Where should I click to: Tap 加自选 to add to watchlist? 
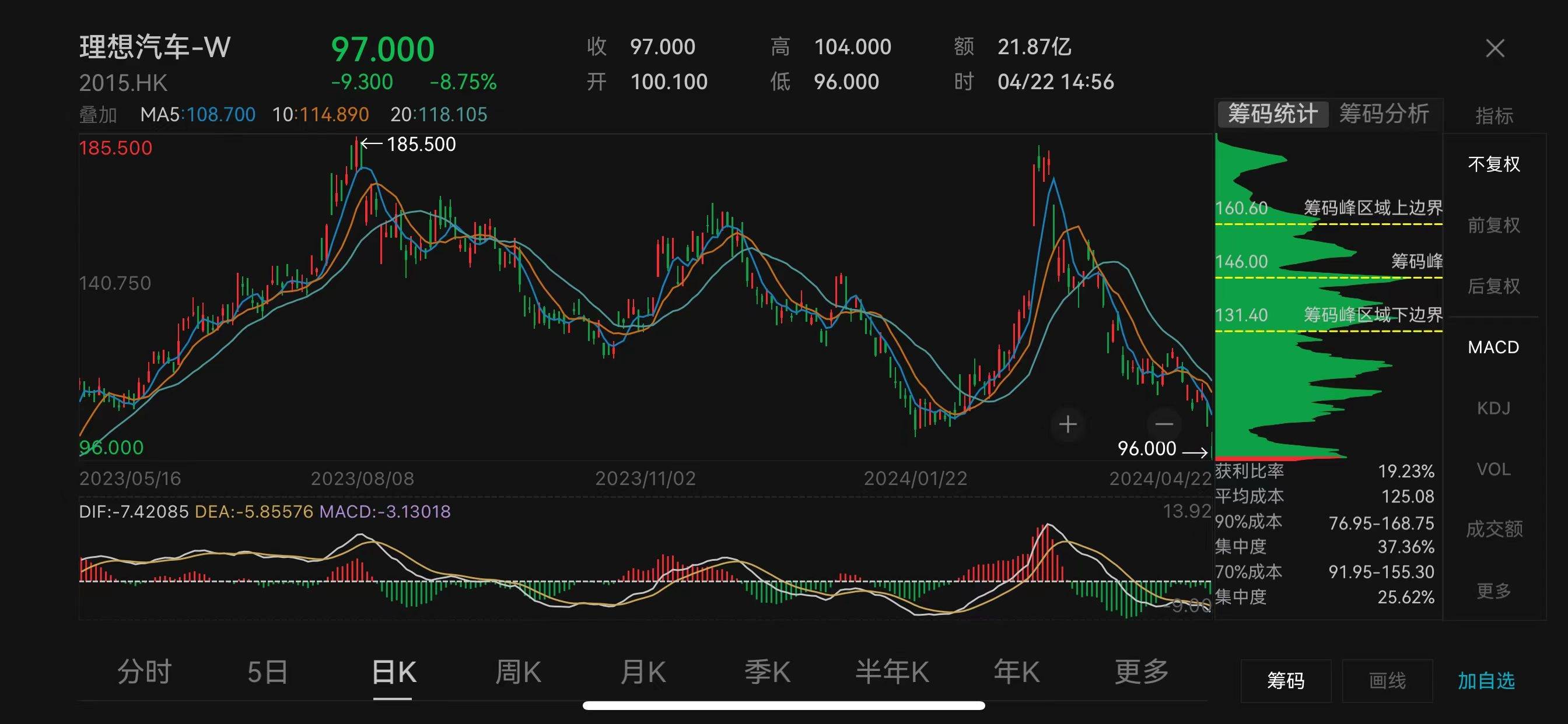[1486, 681]
